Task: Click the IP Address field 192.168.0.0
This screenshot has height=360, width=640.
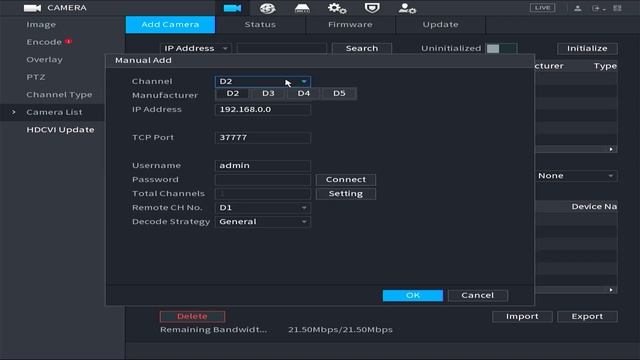Action: click(x=262, y=109)
